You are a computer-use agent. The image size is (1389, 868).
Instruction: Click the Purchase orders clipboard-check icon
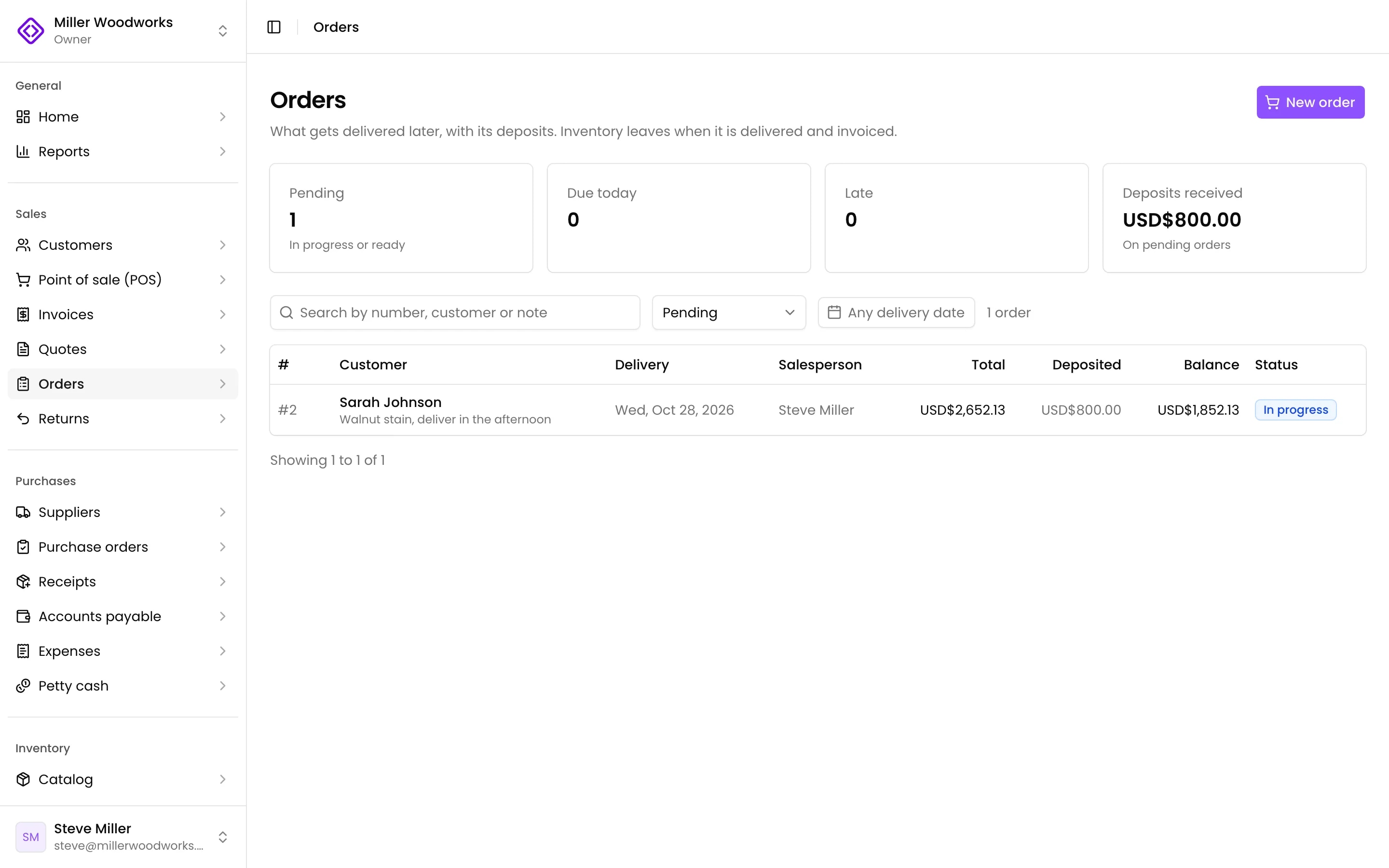pos(23,547)
